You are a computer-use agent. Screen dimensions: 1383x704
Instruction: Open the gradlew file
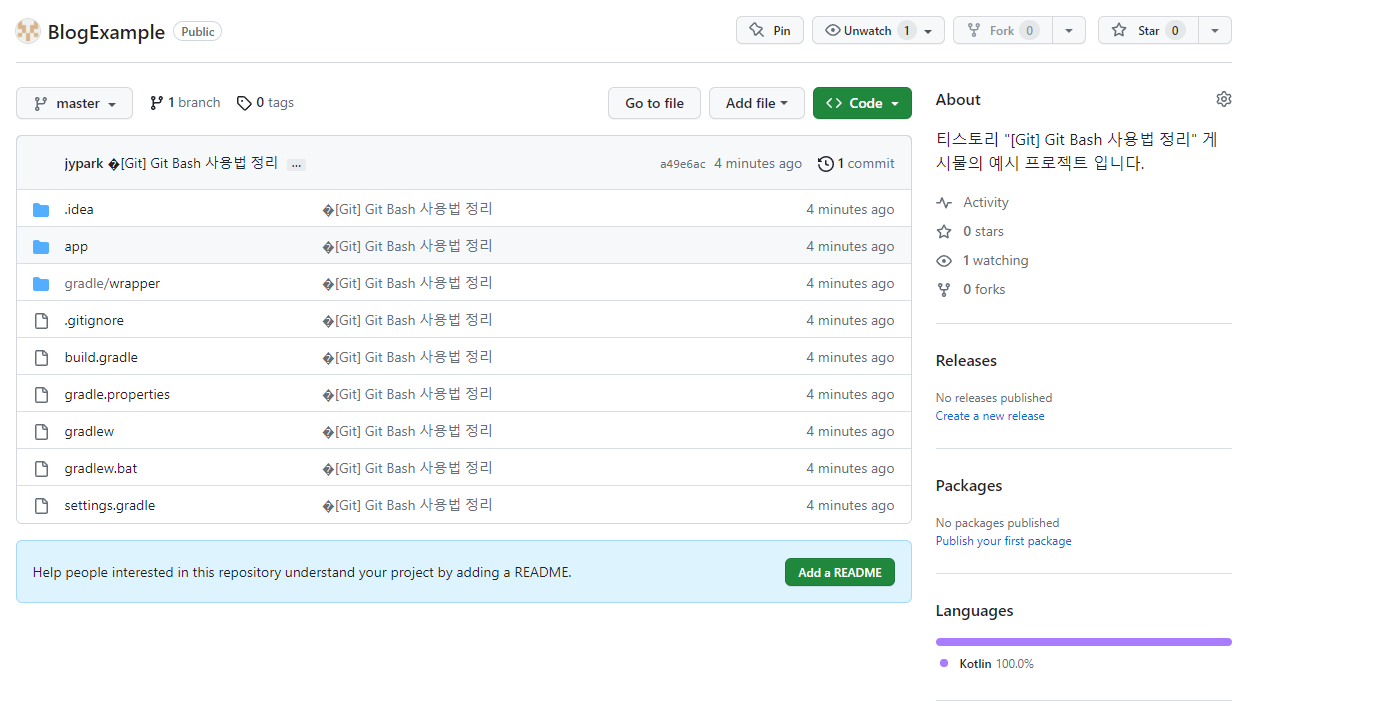(x=89, y=432)
